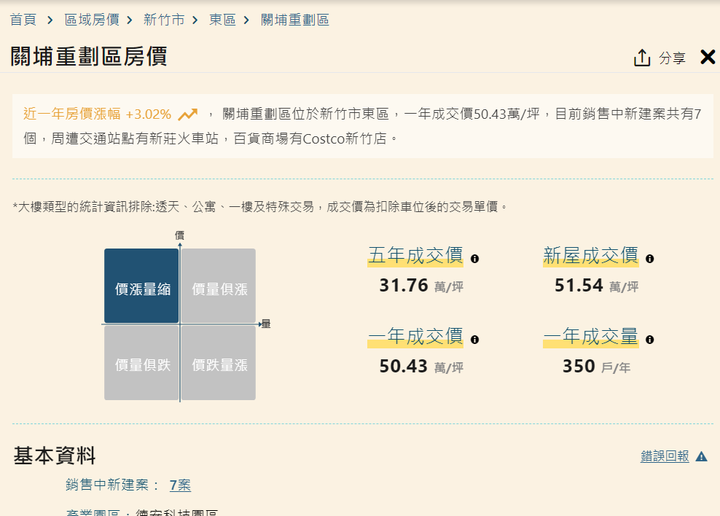Click the 50.43 萬/坪 value
This screenshot has height=516, width=720.
point(421,366)
